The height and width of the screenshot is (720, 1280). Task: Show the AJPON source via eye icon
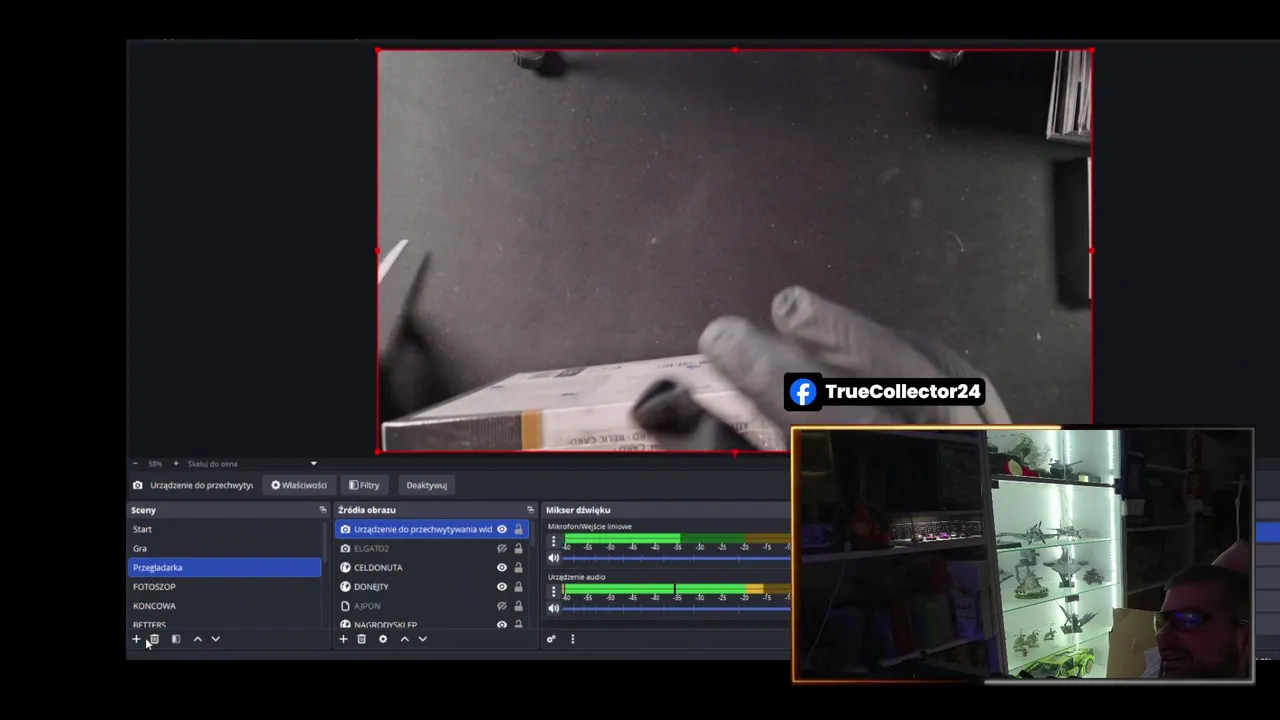point(502,606)
